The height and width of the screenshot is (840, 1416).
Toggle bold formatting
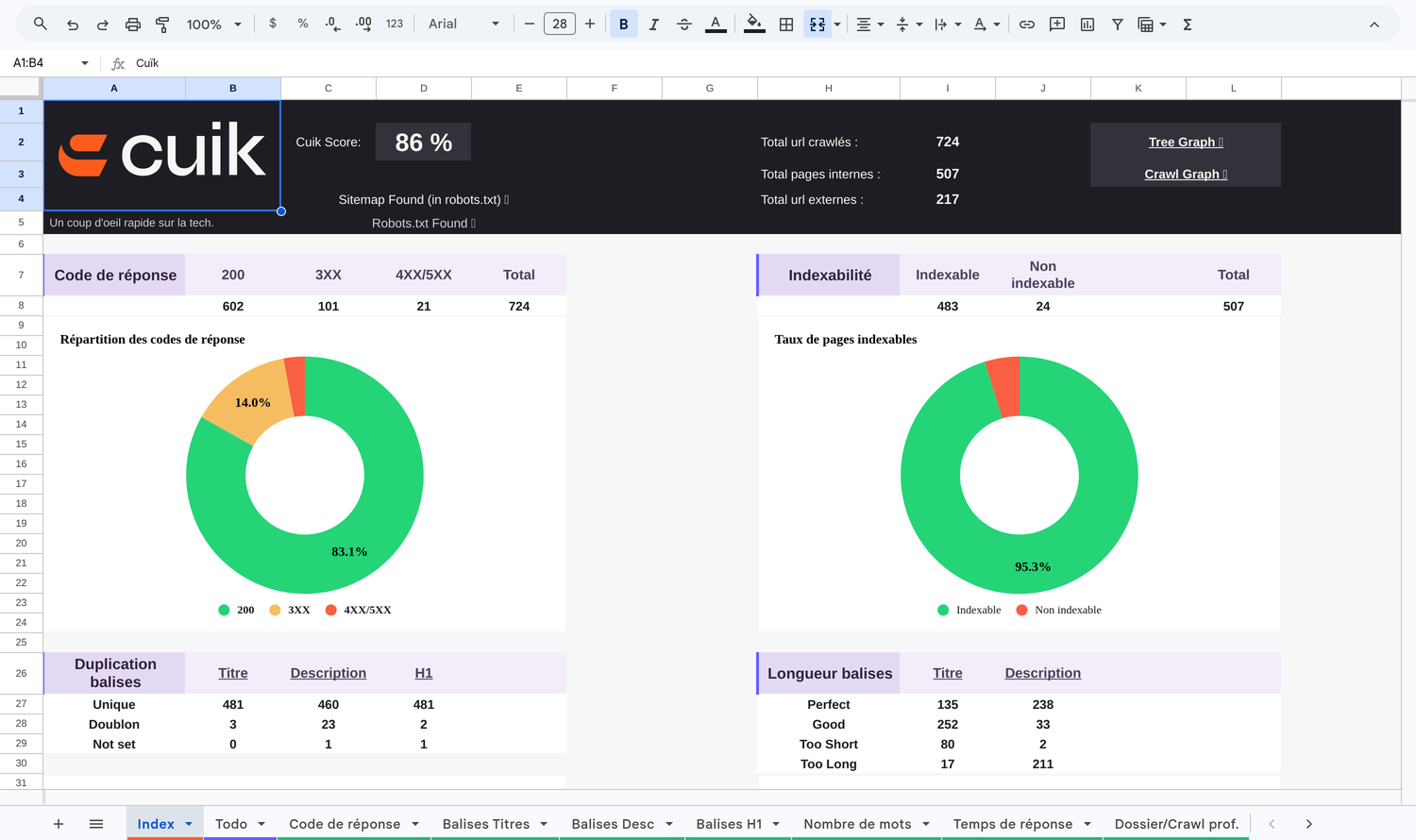click(623, 25)
